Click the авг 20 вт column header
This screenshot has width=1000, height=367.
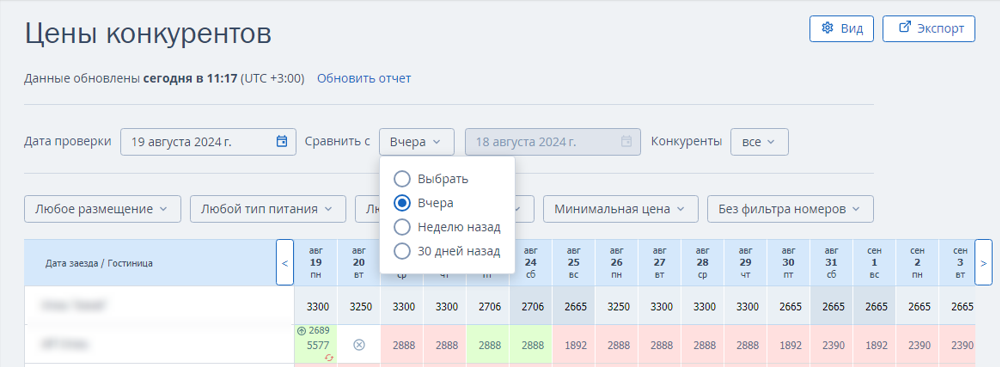[359, 262]
